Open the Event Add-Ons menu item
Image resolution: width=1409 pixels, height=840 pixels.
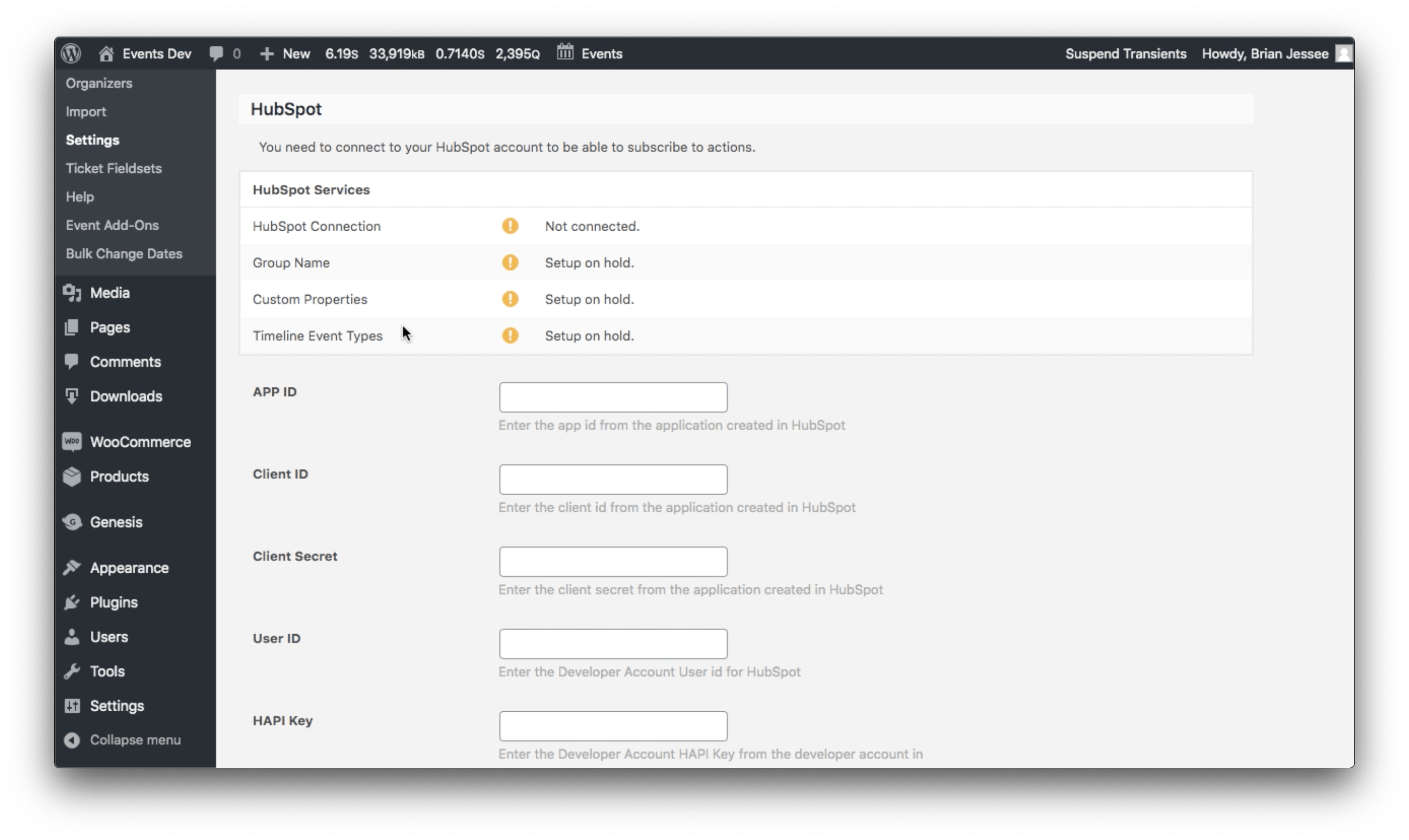click(x=112, y=225)
